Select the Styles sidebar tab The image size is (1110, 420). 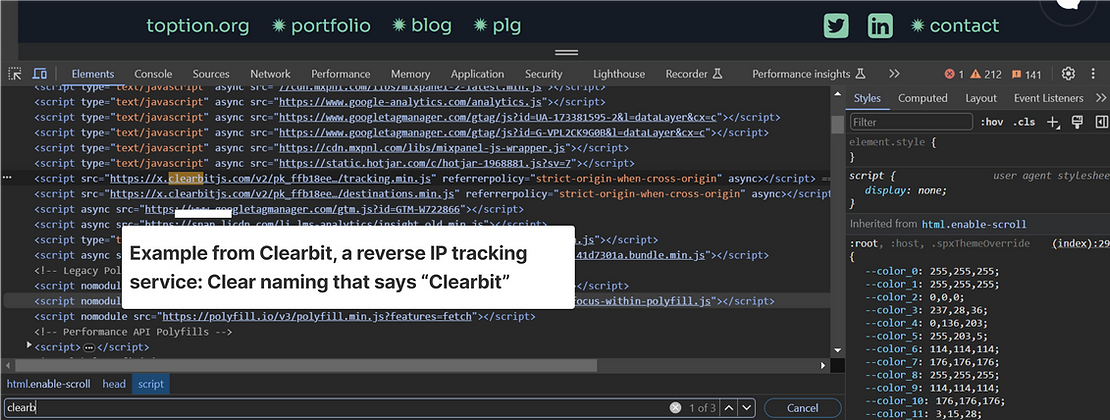pos(866,98)
